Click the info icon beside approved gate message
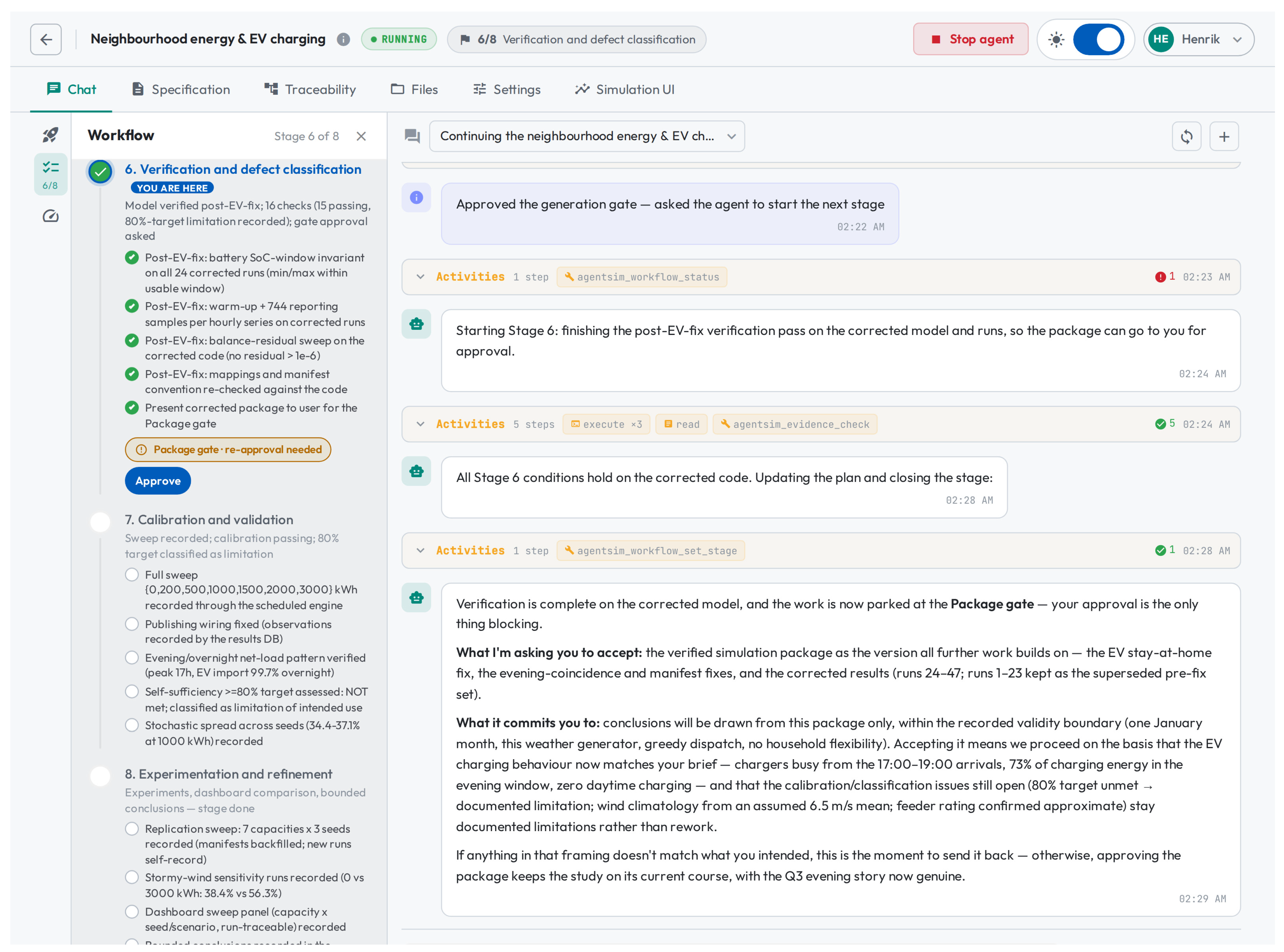The image size is (1284, 952). 416,198
